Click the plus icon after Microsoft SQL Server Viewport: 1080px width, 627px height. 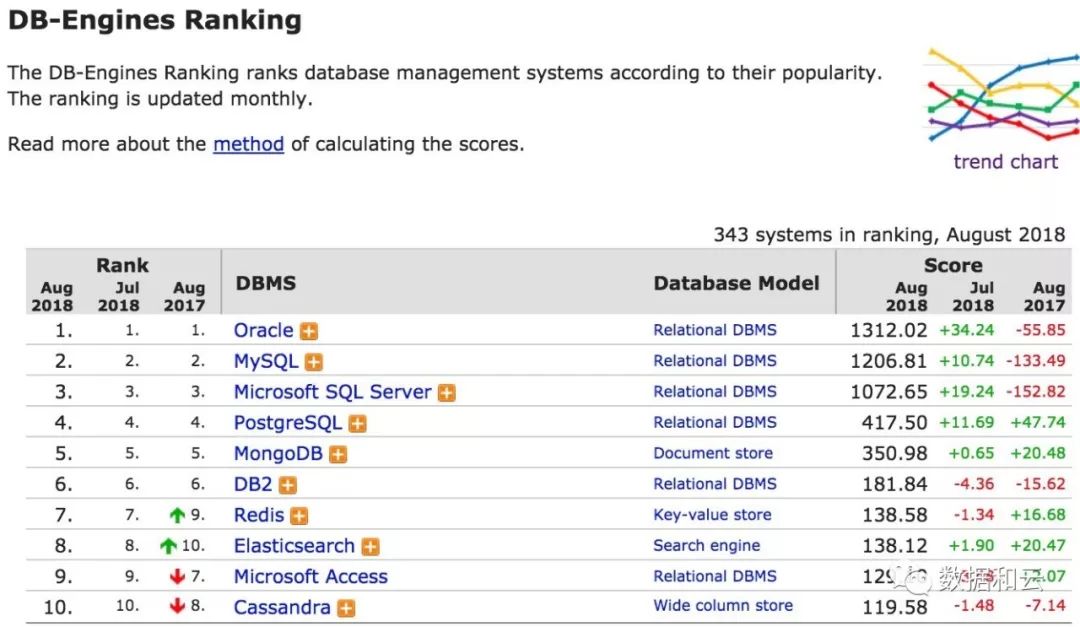(x=446, y=393)
